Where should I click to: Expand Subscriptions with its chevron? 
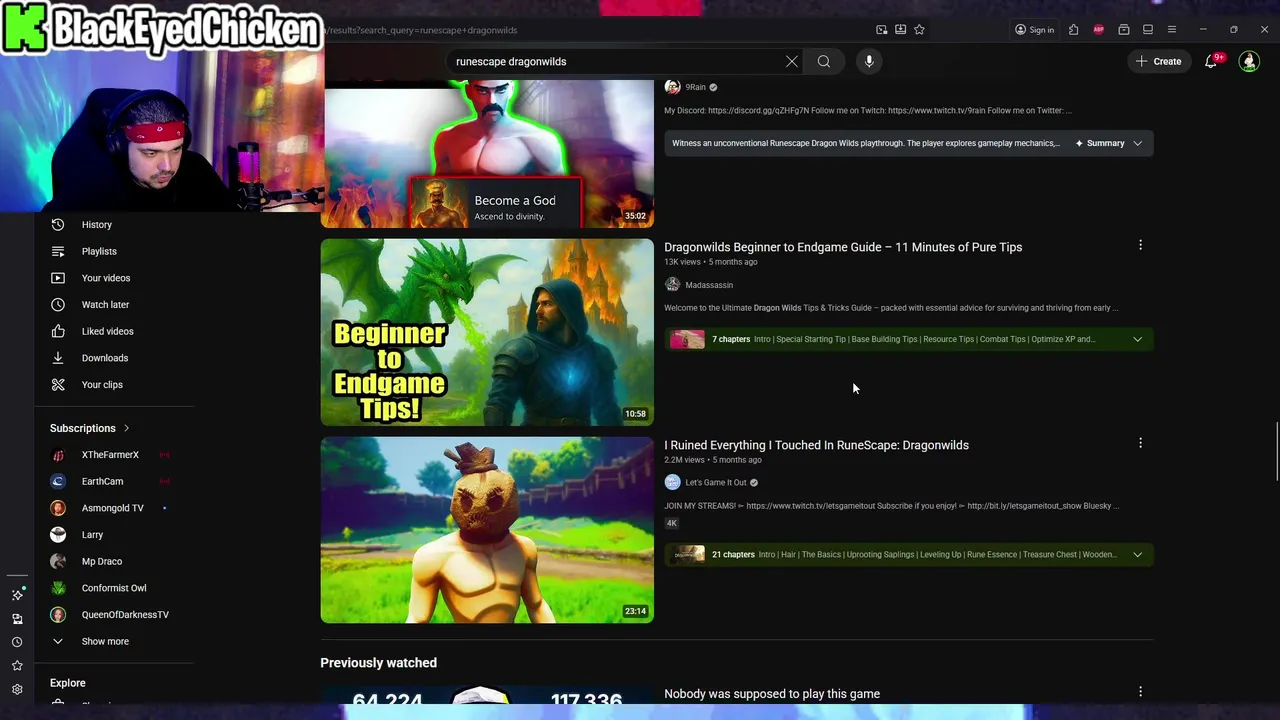tap(126, 428)
